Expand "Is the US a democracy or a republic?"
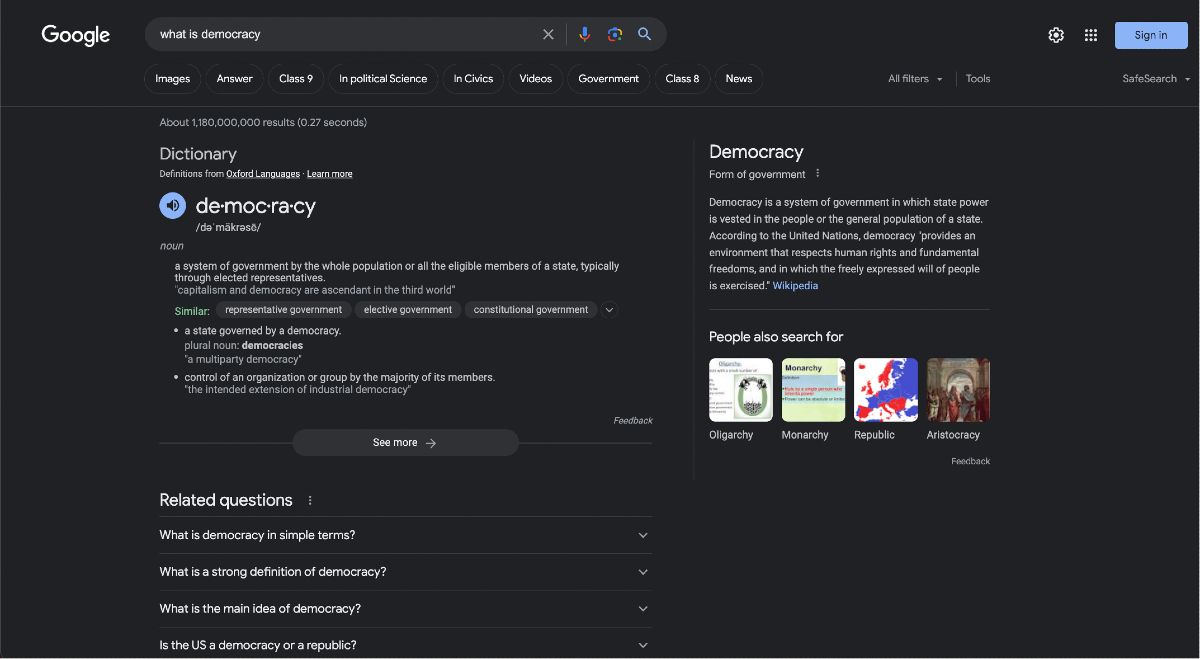 click(406, 644)
